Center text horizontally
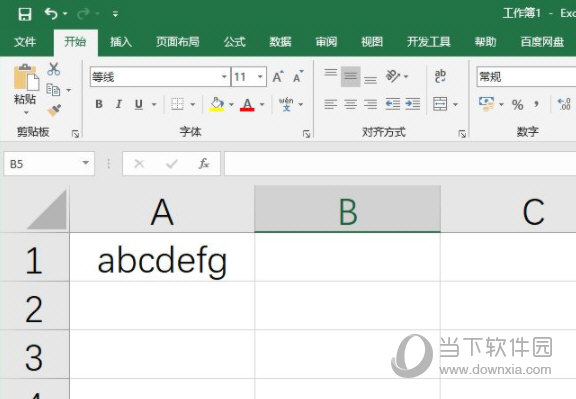Image resolution: width=576 pixels, height=399 pixels. pyautogui.click(x=350, y=104)
